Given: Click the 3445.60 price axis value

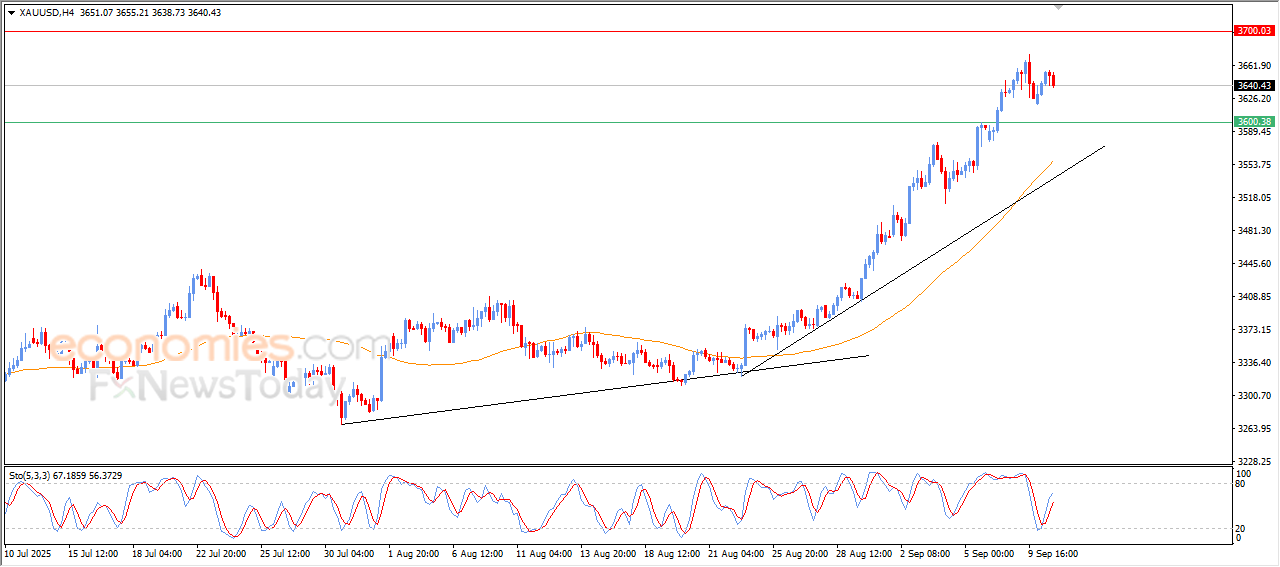Looking at the screenshot, I should [x=1254, y=264].
